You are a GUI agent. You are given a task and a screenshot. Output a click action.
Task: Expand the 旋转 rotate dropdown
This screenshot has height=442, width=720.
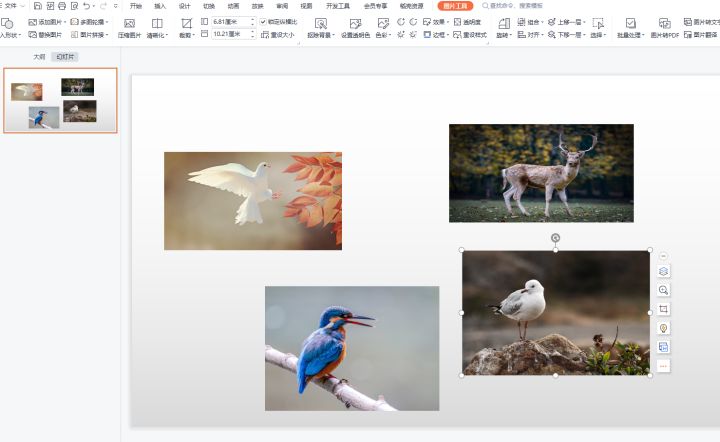pyautogui.click(x=503, y=26)
